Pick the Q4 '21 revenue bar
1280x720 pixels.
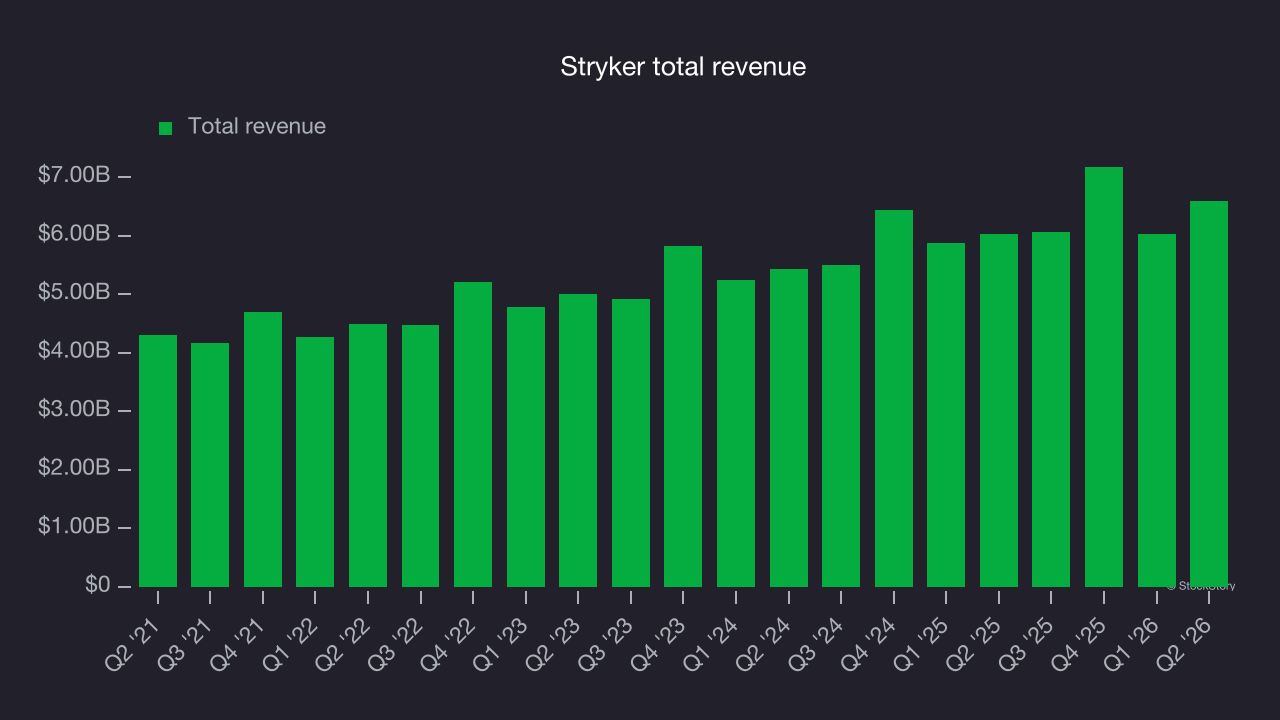point(263,449)
